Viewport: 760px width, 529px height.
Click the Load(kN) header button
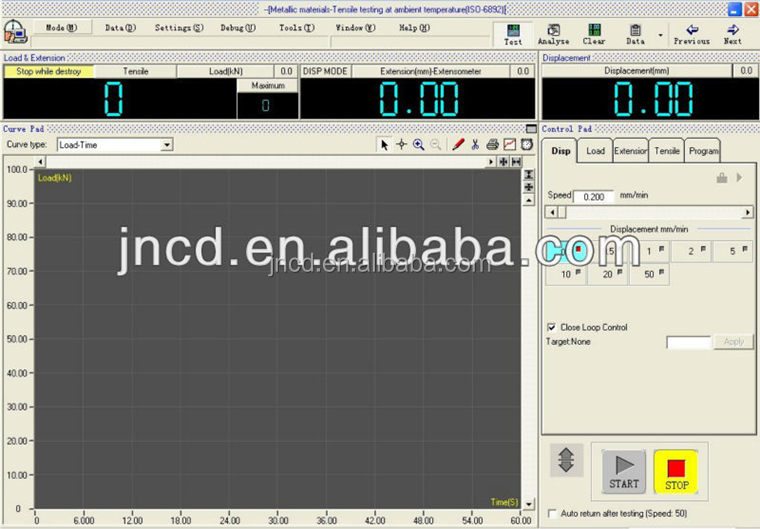tap(225, 71)
